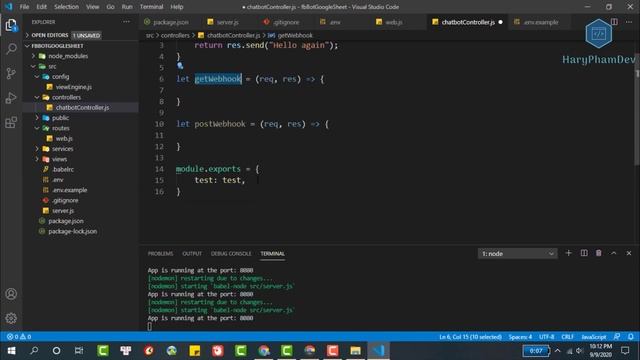This screenshot has height=360, width=640.
Task: Click the 'controllers' breadcrumb segment
Action: [175, 36]
